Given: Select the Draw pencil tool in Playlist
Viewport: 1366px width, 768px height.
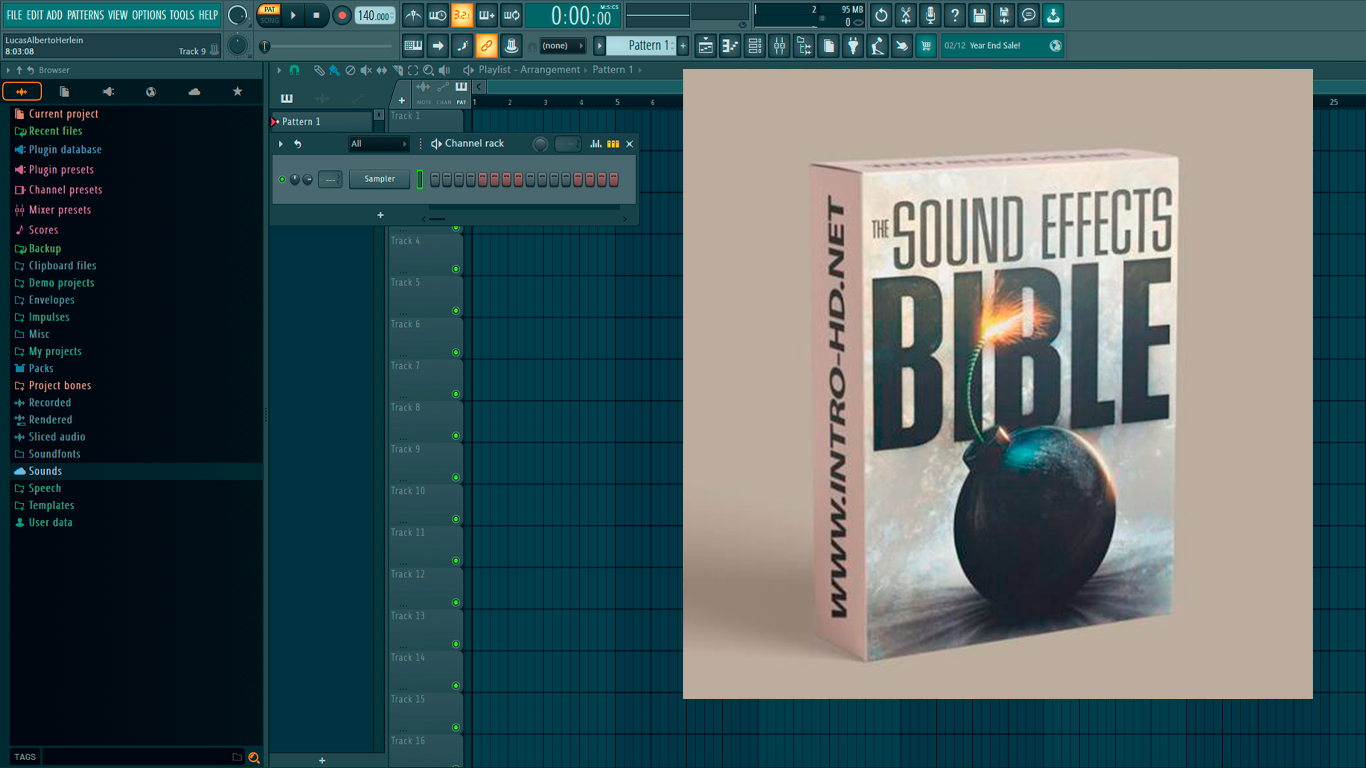Looking at the screenshot, I should pos(319,70).
